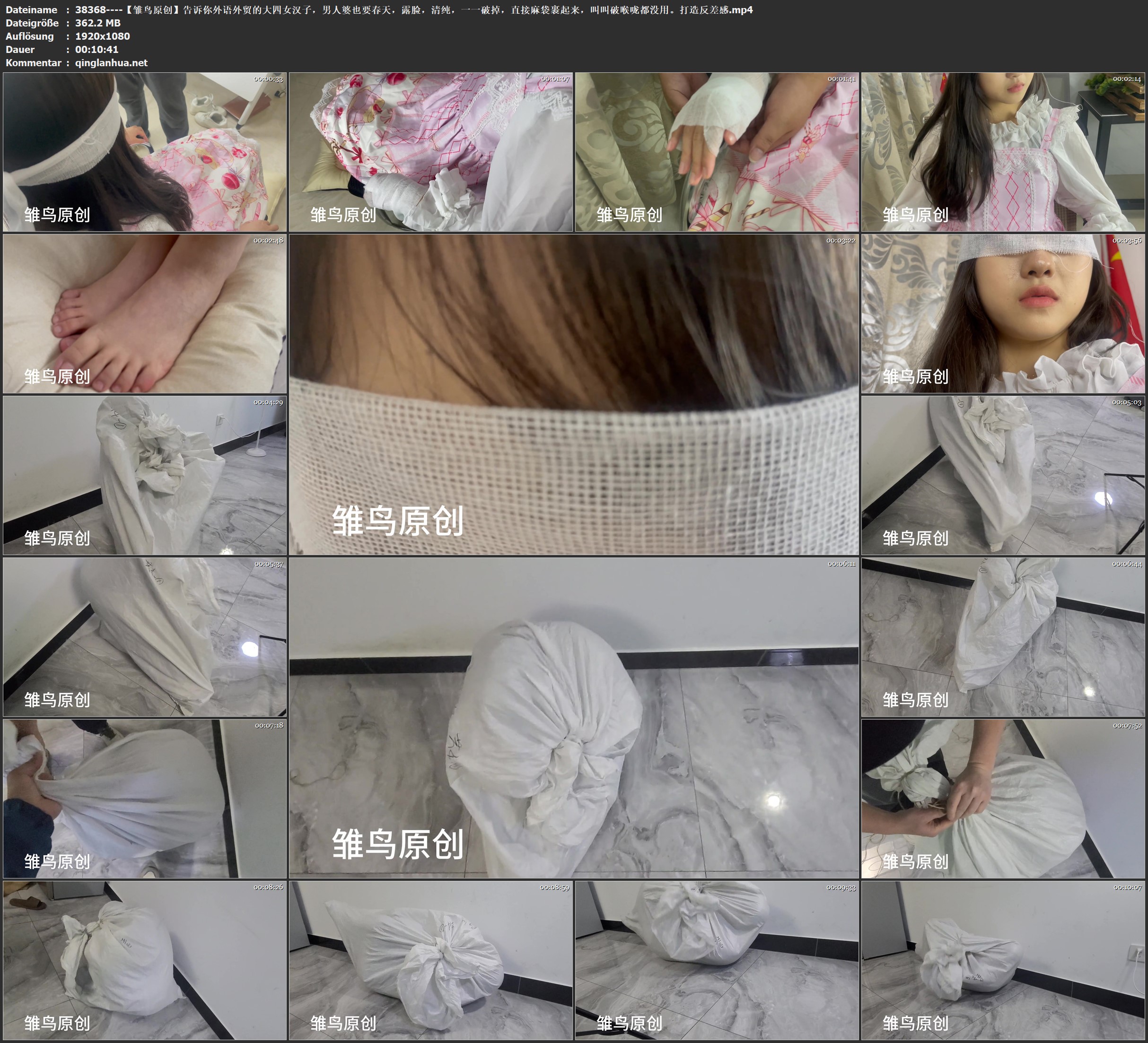Select the last frame at 00:10:07

[1002, 960]
